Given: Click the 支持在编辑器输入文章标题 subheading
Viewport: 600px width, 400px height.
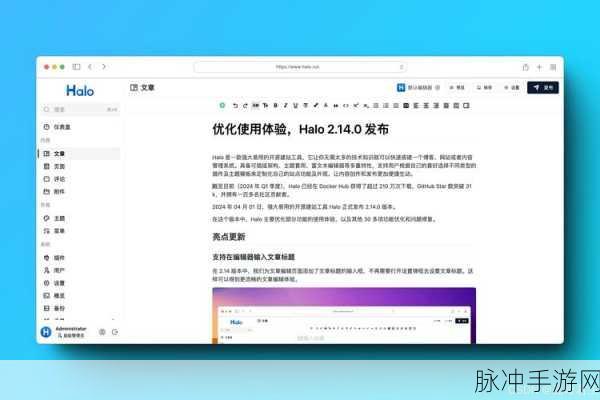Looking at the screenshot, I should pos(254,257).
